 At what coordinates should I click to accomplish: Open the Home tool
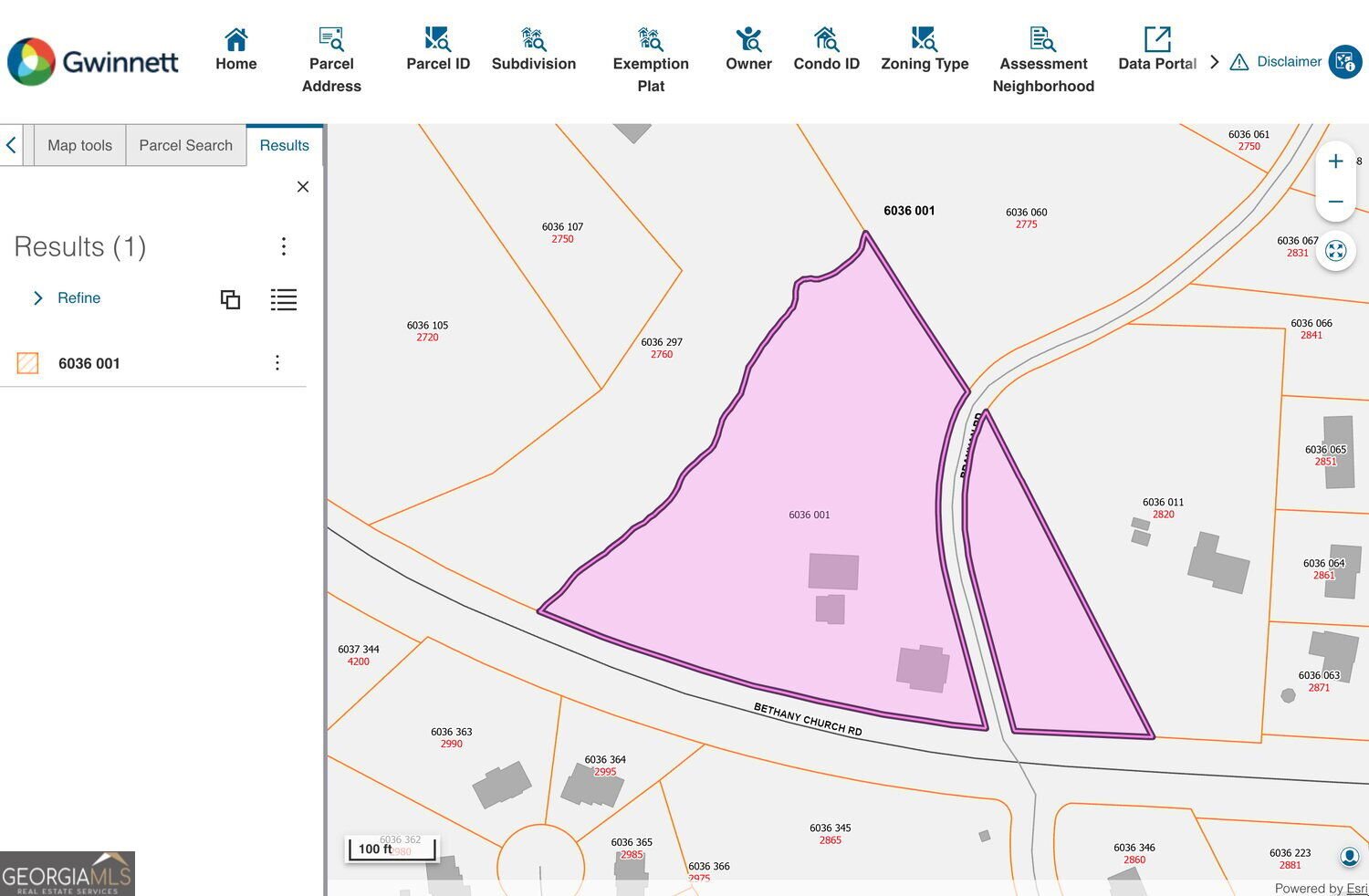pos(235,50)
